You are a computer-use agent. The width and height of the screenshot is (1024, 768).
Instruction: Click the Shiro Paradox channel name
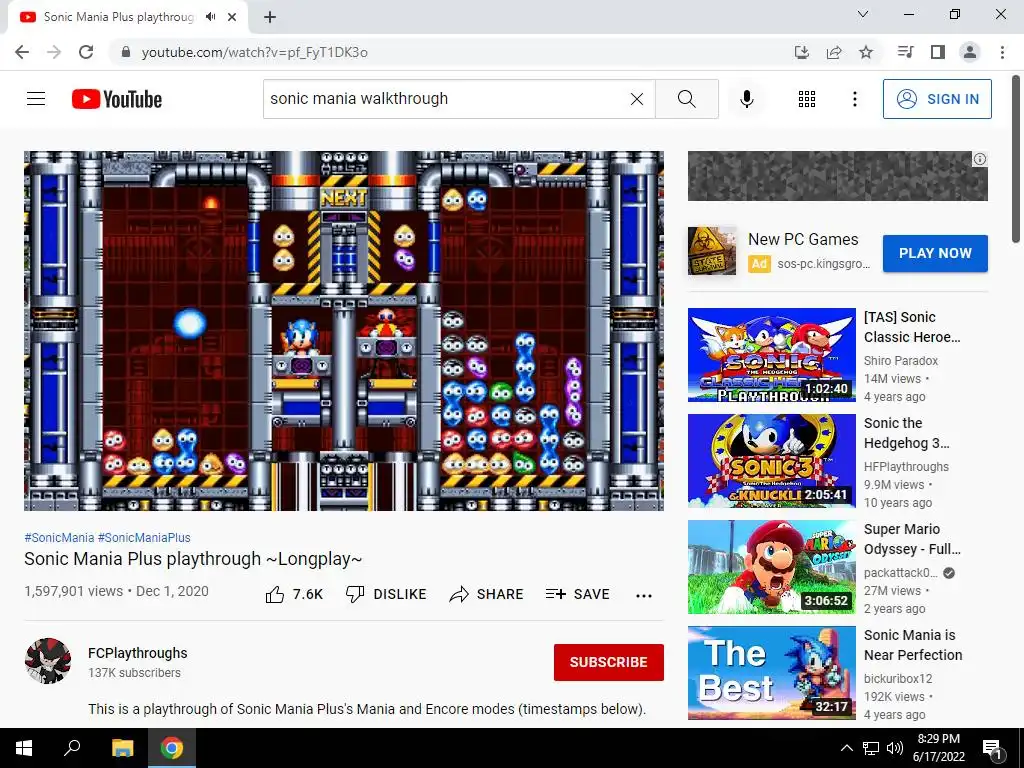tap(901, 360)
